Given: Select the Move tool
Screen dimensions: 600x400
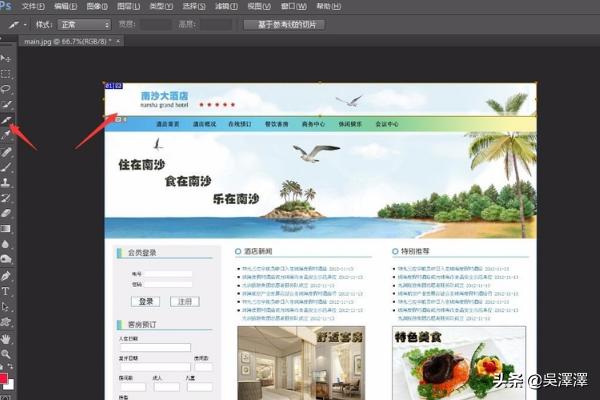Looking at the screenshot, I should click(6, 59).
